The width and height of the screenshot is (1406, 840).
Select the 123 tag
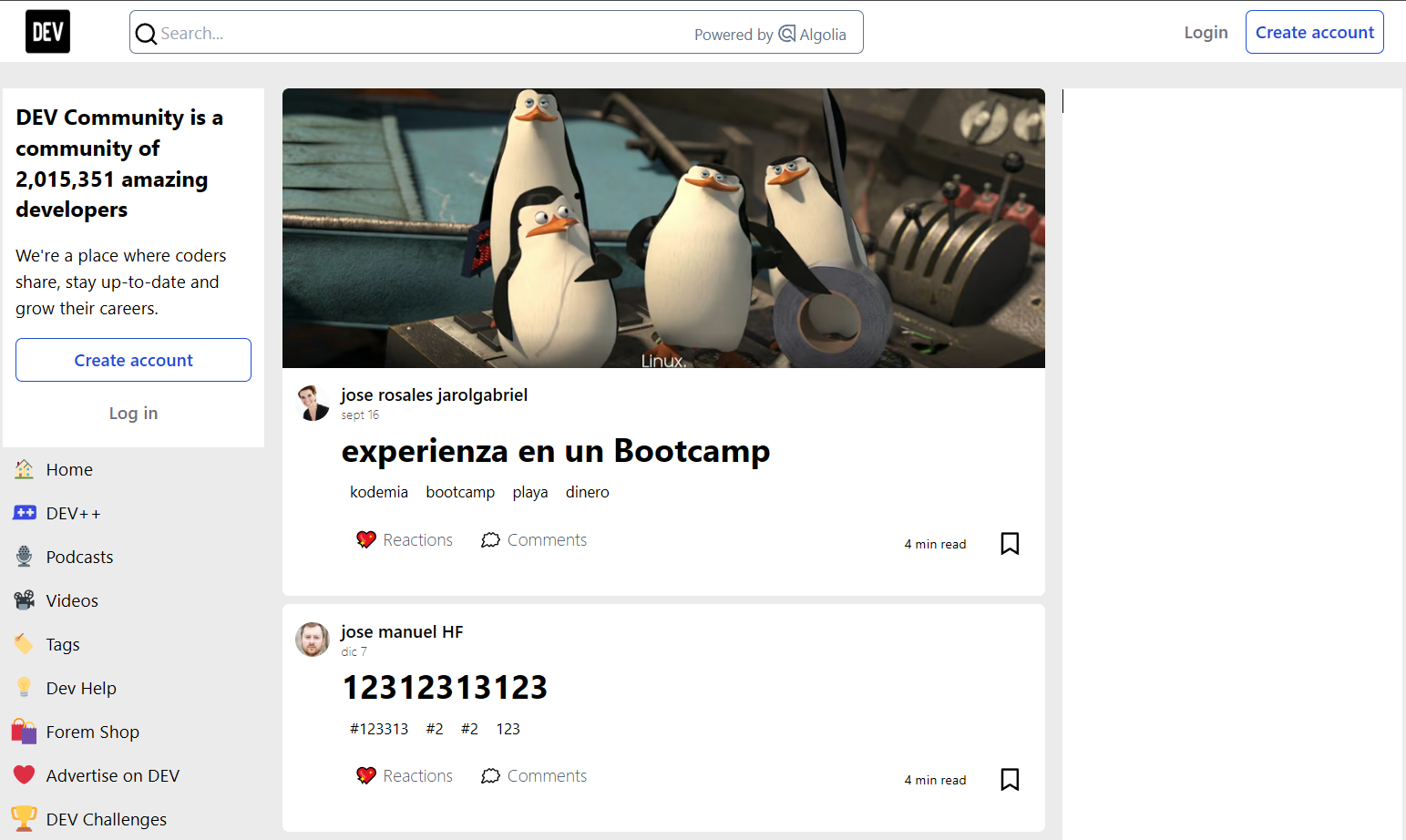tap(508, 729)
